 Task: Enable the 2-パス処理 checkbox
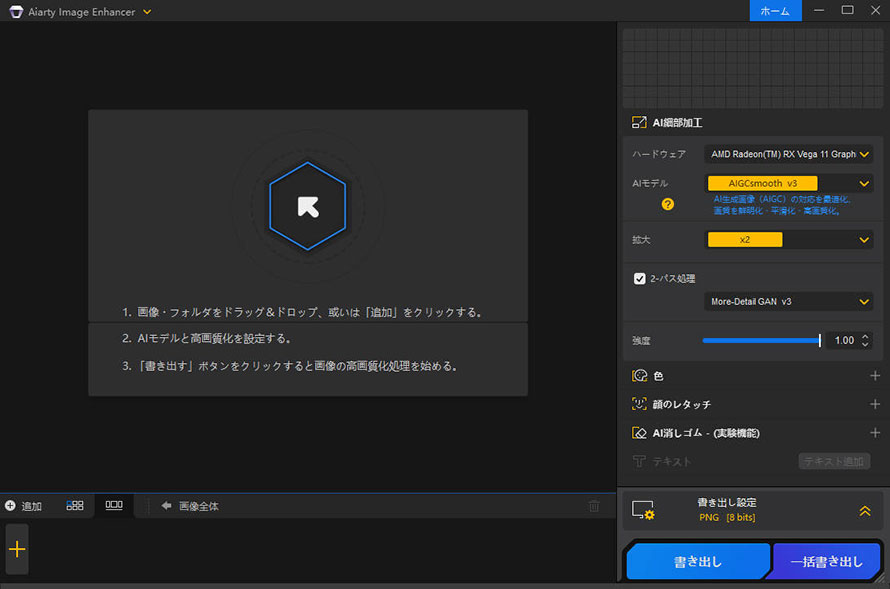click(x=640, y=278)
